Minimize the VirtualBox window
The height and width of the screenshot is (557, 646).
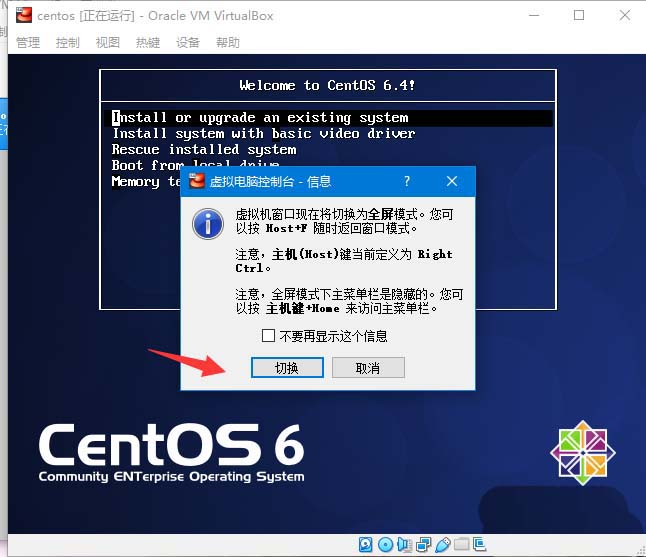534,15
